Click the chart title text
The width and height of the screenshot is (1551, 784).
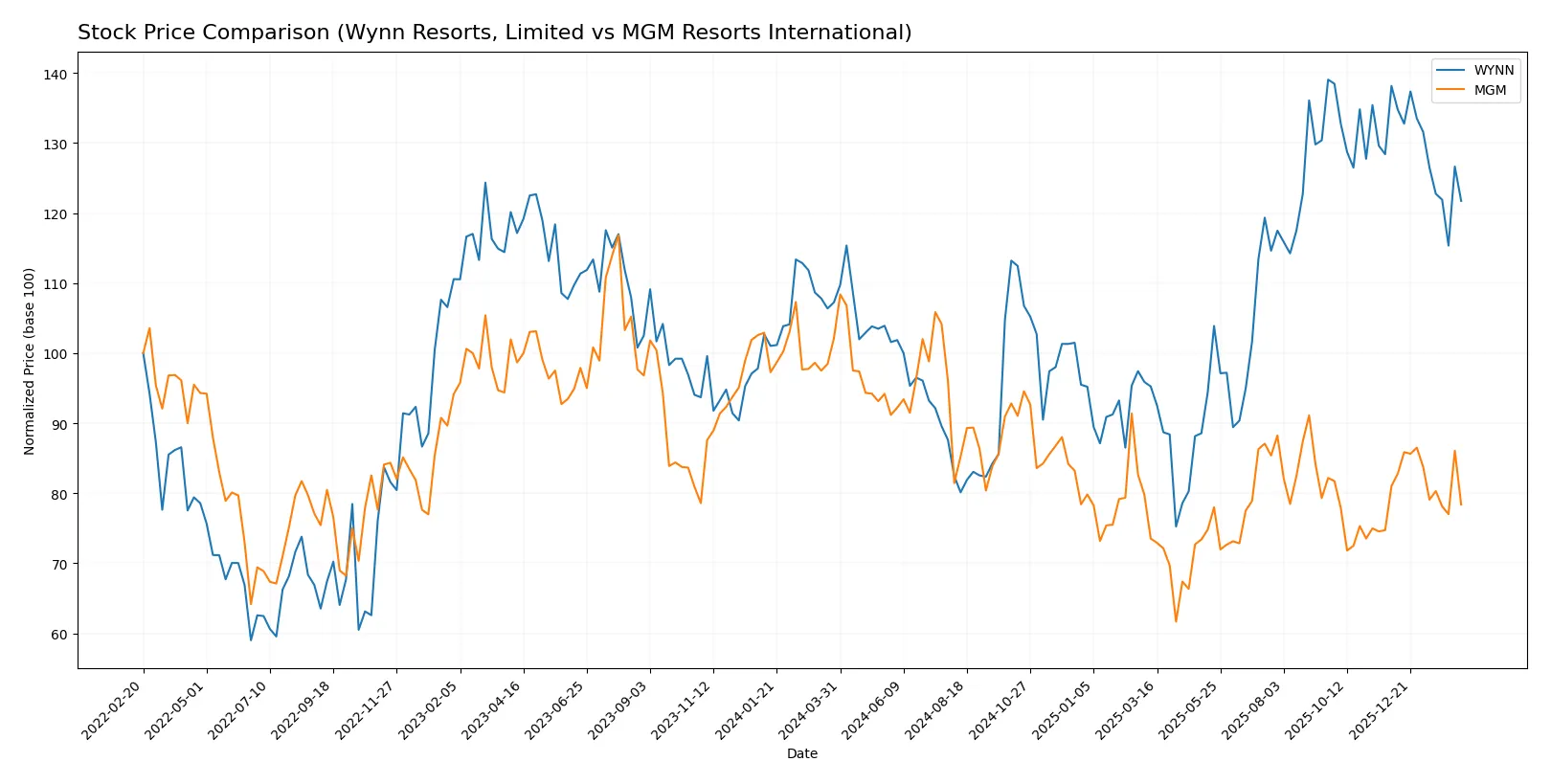pos(494,33)
